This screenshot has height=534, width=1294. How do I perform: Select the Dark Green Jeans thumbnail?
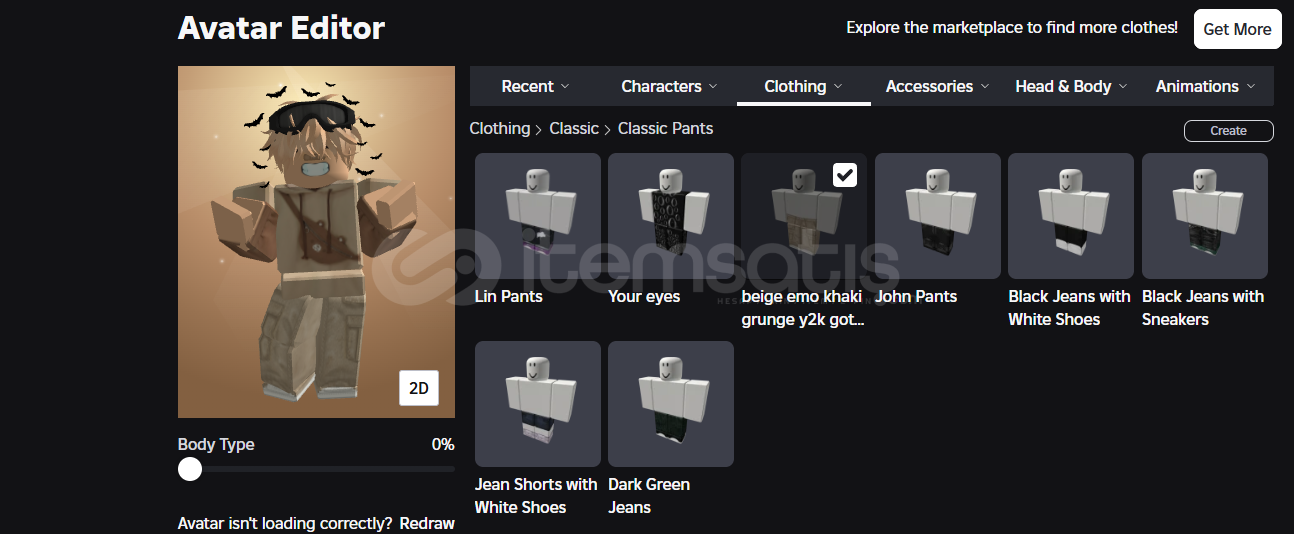coord(671,404)
